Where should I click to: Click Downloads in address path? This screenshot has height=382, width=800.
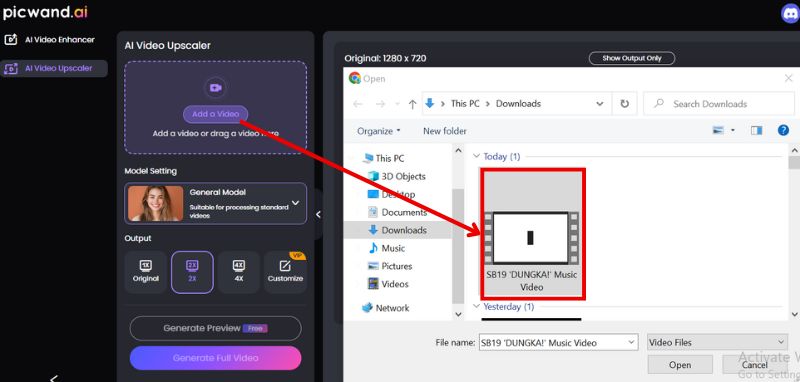[x=518, y=104]
